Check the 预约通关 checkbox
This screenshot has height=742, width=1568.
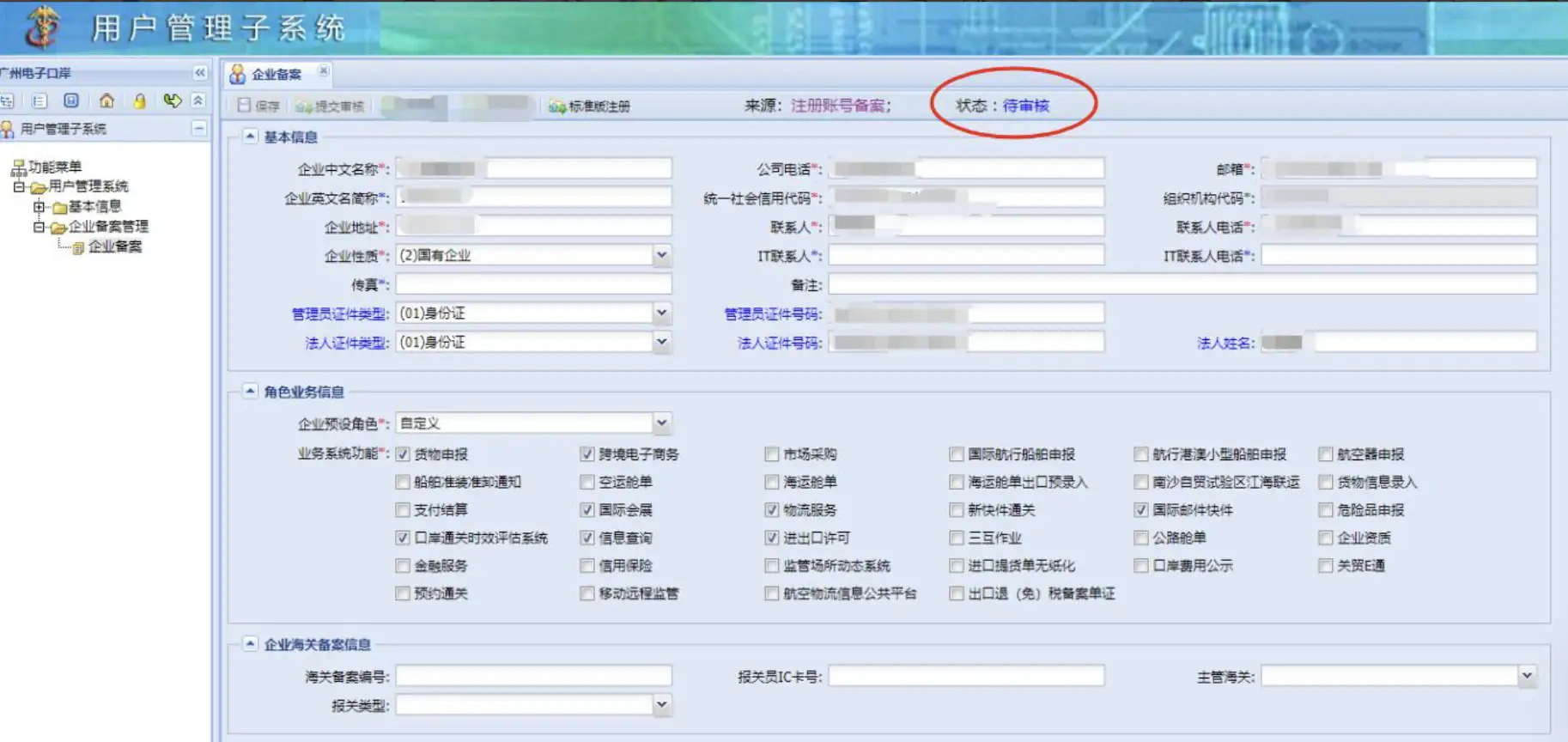click(403, 593)
